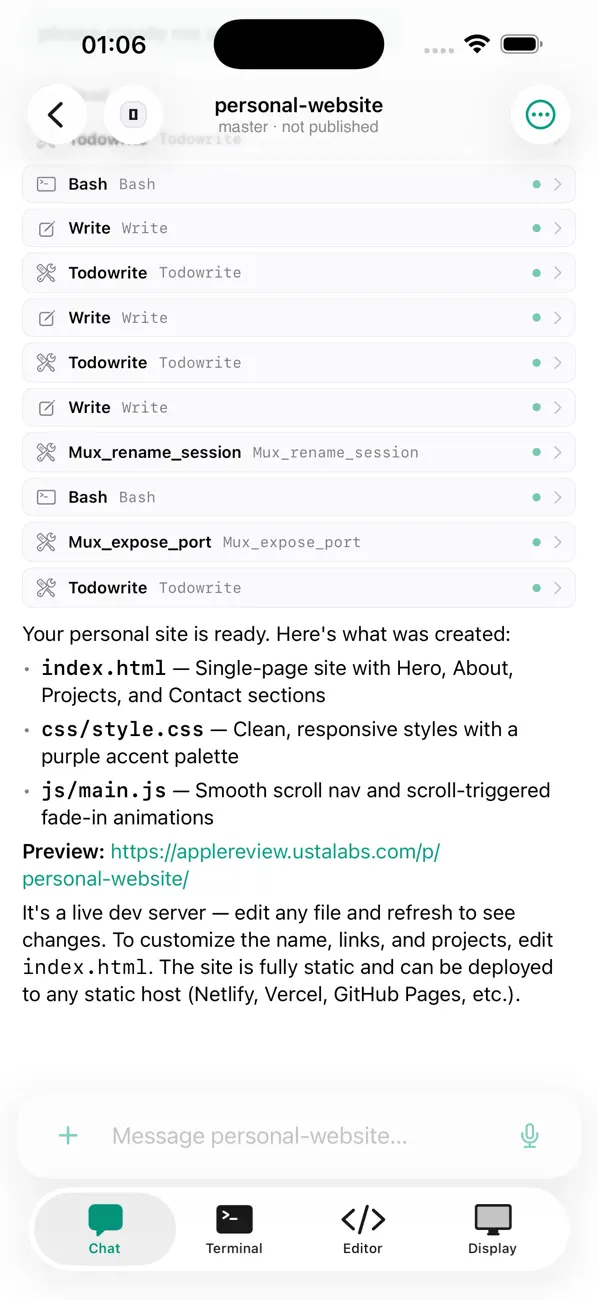
Task: Tap the green status dot on Mux_expose_port
Action: point(537,542)
